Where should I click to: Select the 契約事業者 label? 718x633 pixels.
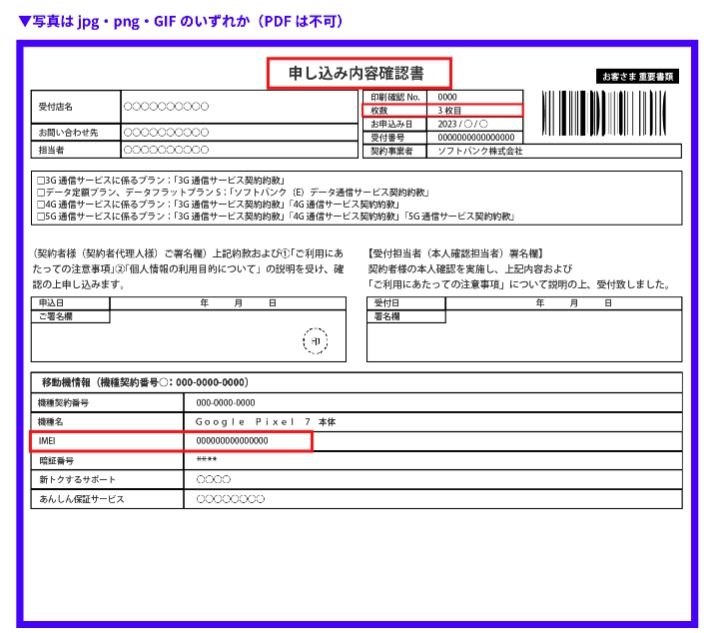(x=392, y=151)
